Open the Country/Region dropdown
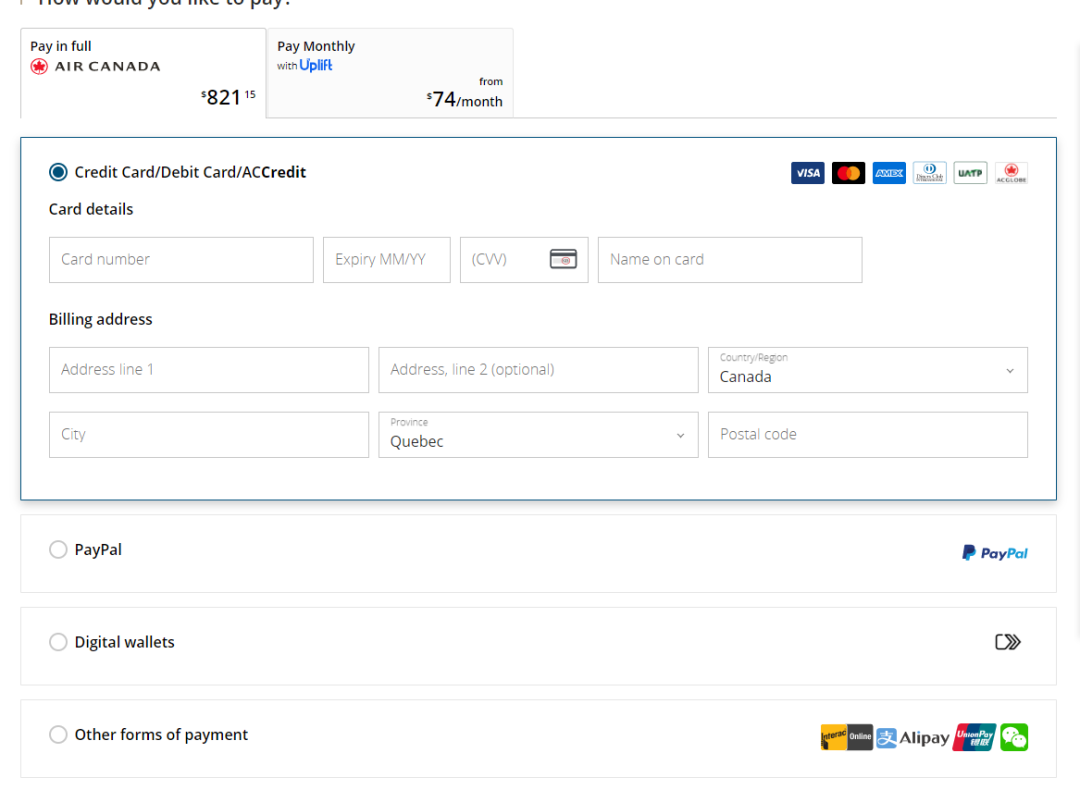The height and width of the screenshot is (790, 1080). point(867,370)
